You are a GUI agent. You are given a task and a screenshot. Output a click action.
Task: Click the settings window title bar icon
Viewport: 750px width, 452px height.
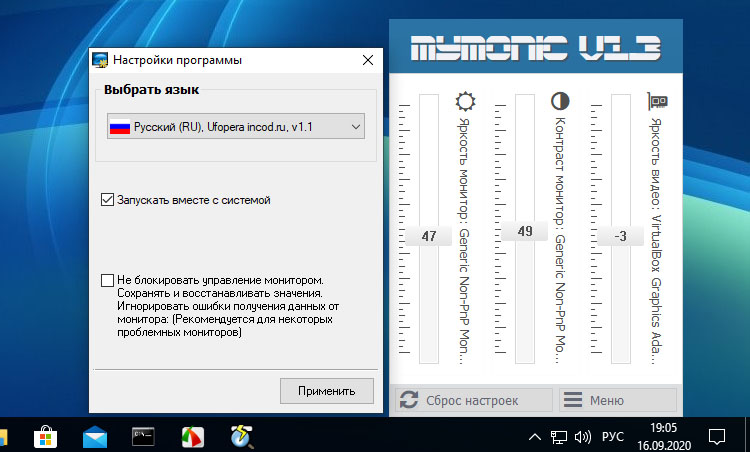pyautogui.click(x=100, y=60)
